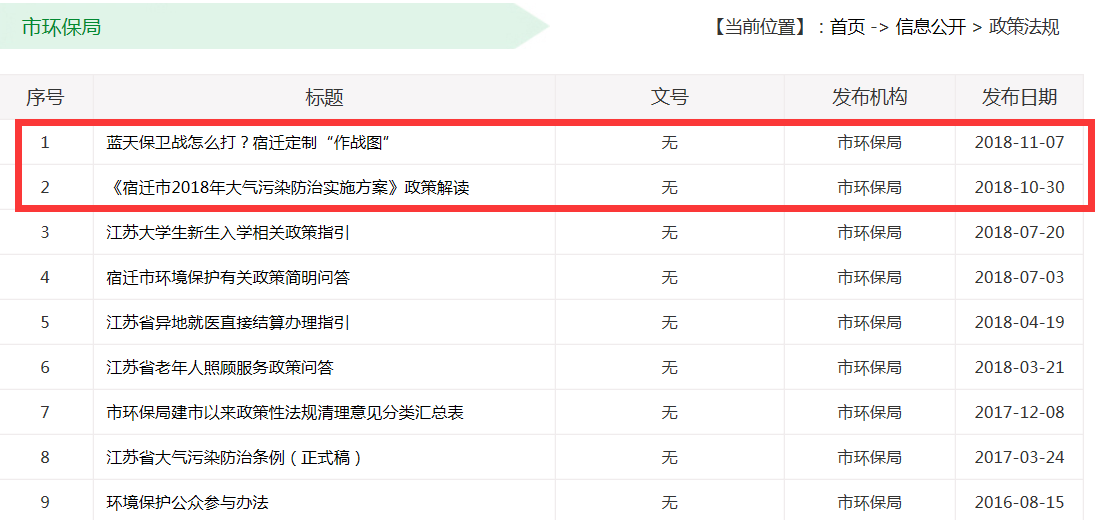The image size is (1113, 520).
Task: Click 政策法规 in the breadcrumb
Action: click(1024, 27)
